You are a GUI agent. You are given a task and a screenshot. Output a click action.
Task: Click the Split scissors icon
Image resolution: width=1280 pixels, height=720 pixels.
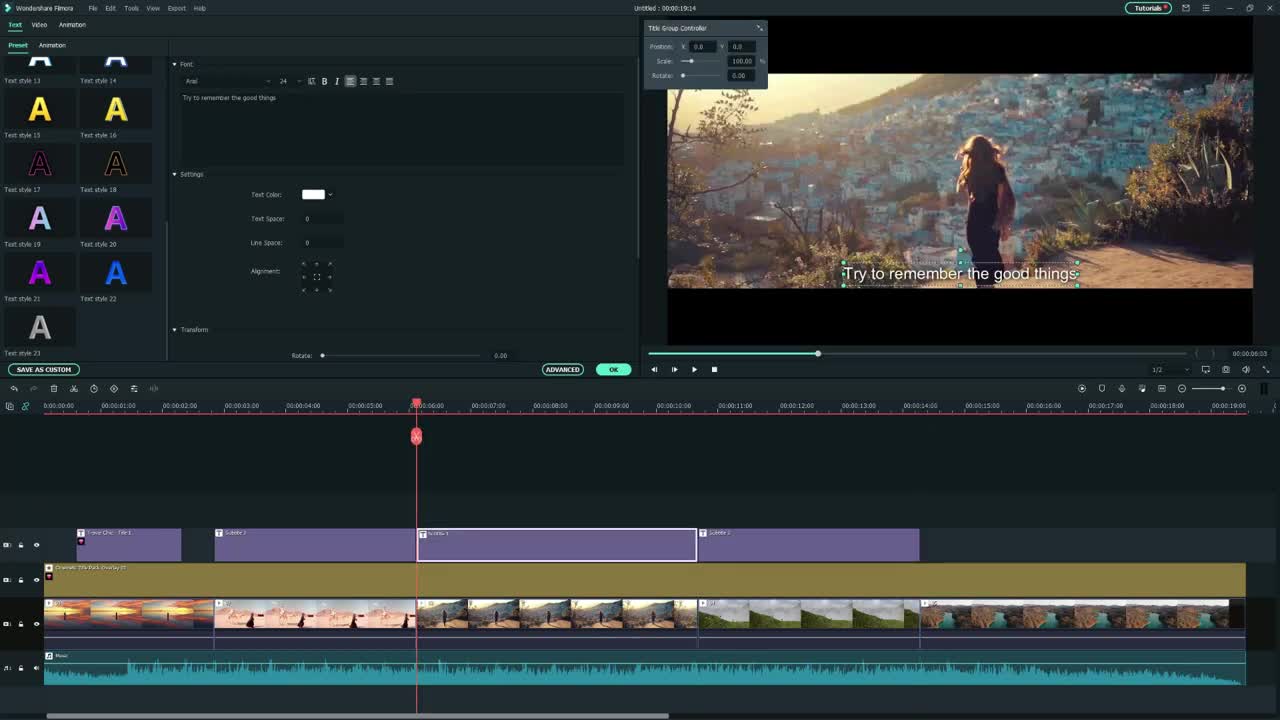pos(74,388)
